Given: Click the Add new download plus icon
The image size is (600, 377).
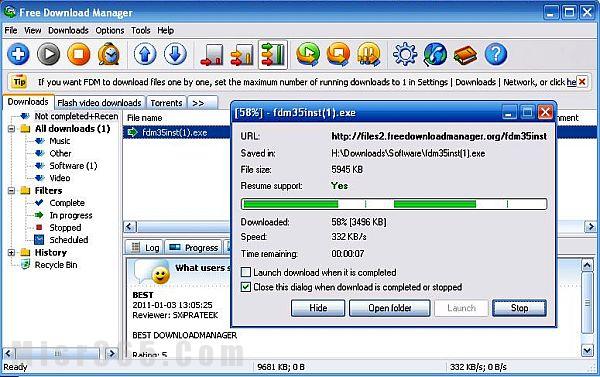Looking at the screenshot, I should click(x=18, y=54).
